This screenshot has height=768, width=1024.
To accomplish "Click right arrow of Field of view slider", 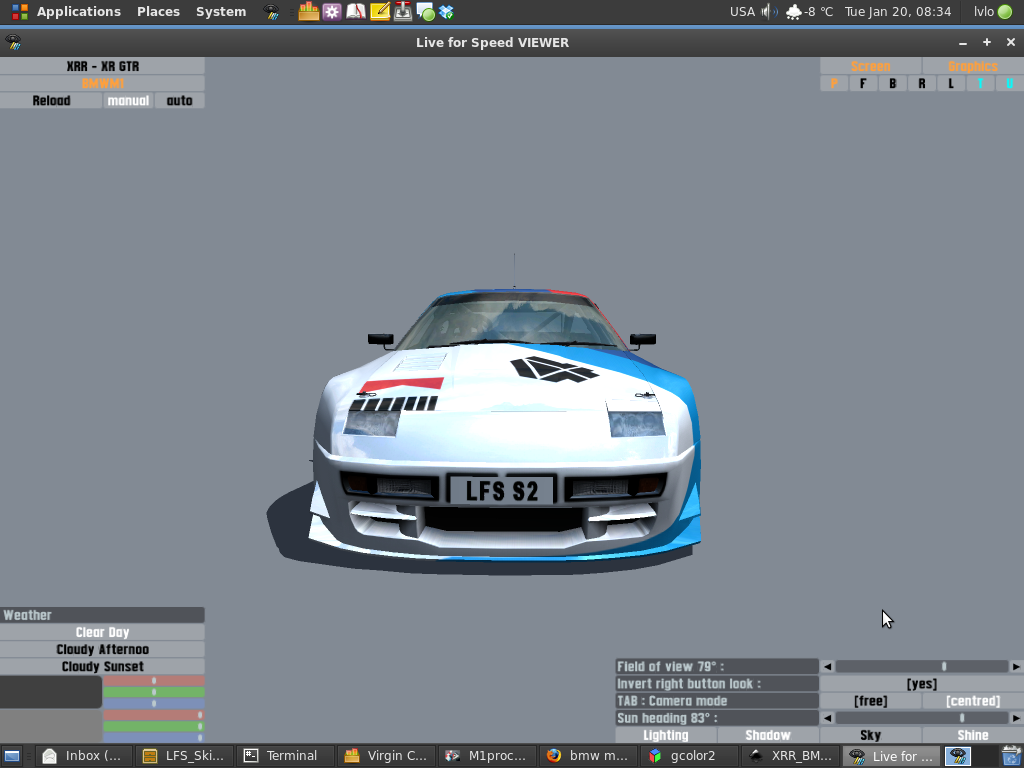I will [1016, 667].
